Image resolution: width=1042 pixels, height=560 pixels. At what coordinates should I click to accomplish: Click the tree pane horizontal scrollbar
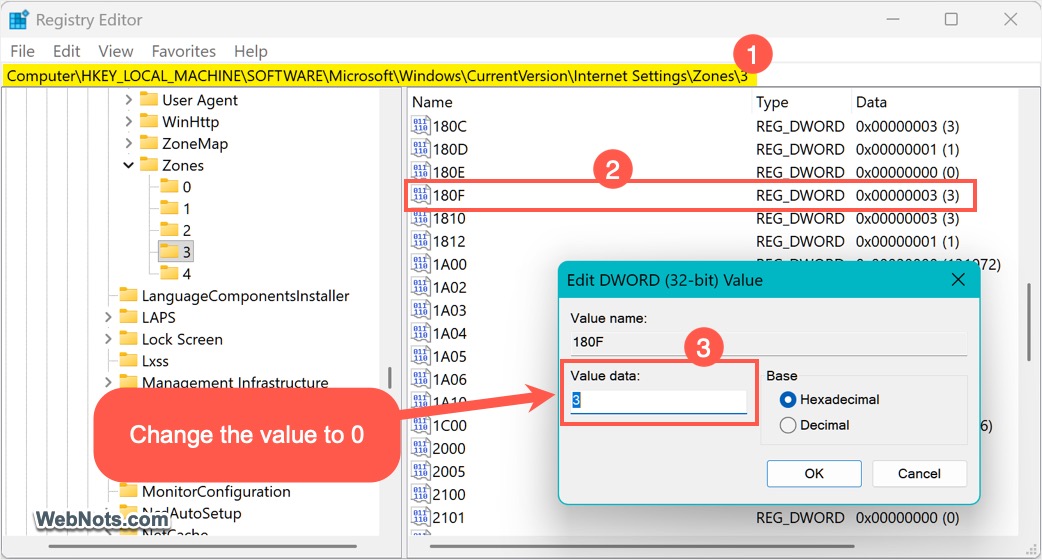(x=203, y=546)
